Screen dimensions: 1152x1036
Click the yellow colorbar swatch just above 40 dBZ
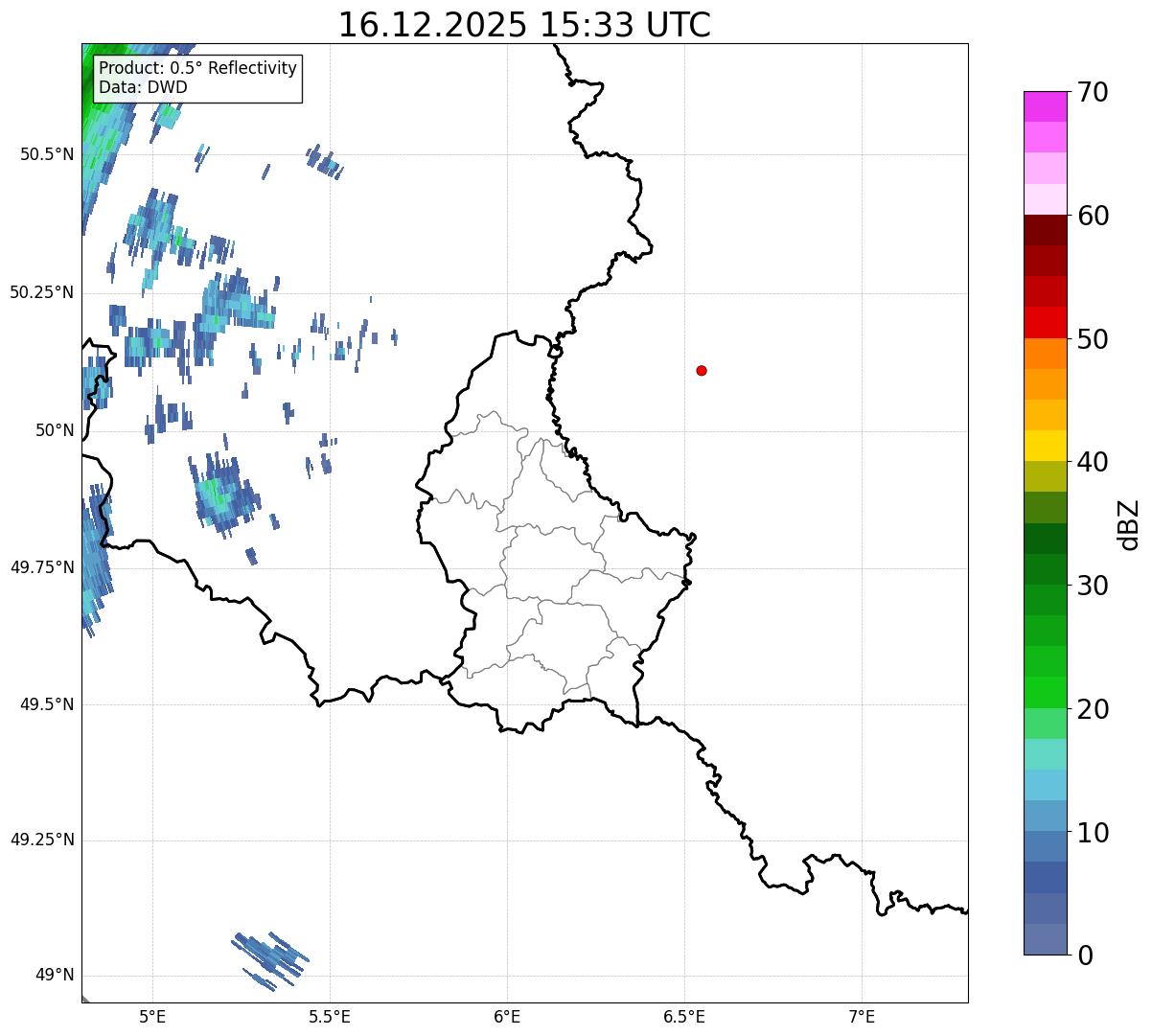1046,446
